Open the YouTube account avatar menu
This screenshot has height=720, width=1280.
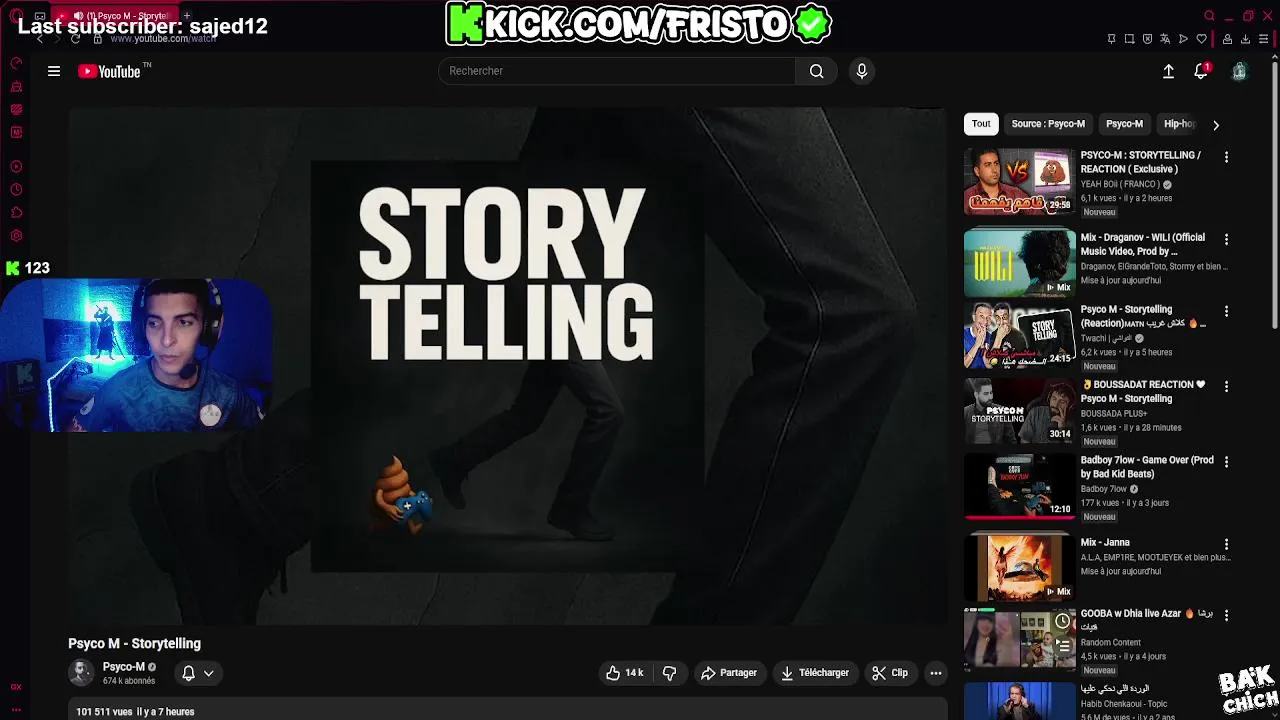(x=1239, y=71)
